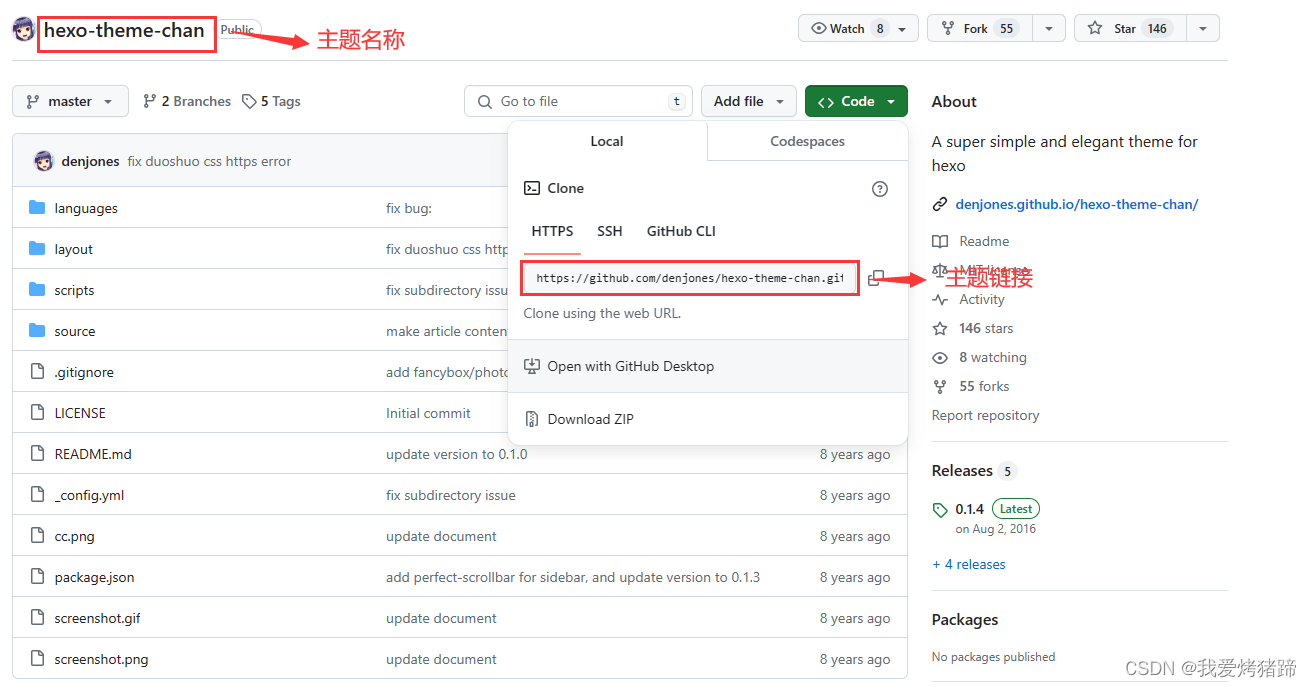Open the .gitignore file
Viewport: 1312px width, 687px height.
(x=84, y=372)
